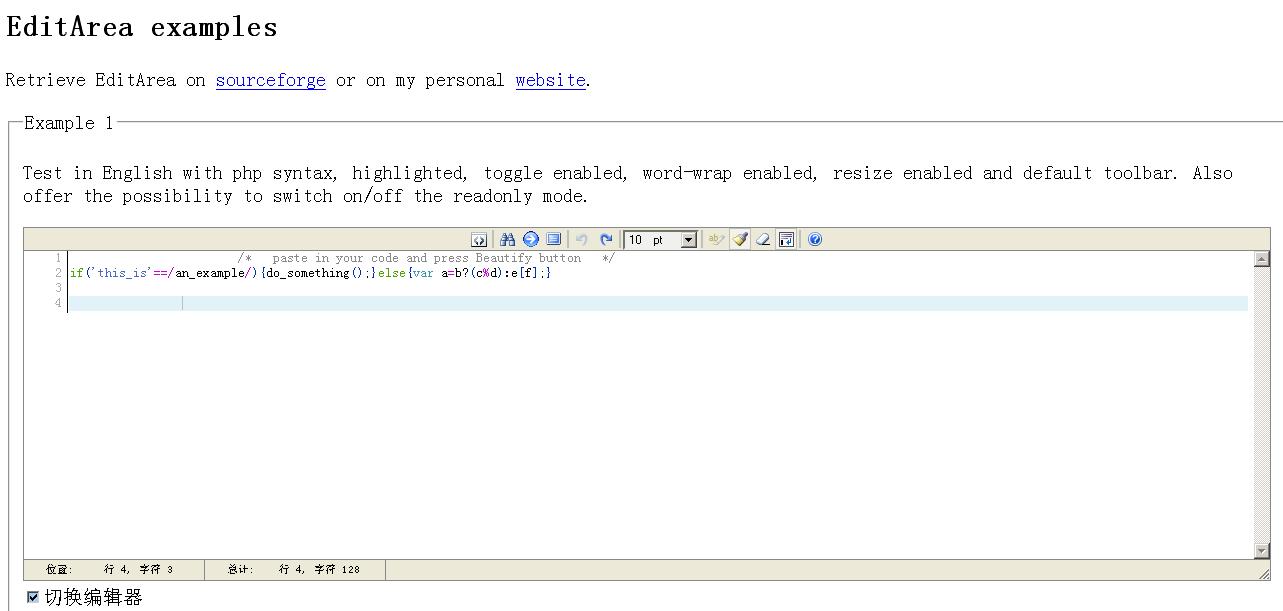Click the undo arrow icon
The height and width of the screenshot is (611, 1283).
[581, 240]
